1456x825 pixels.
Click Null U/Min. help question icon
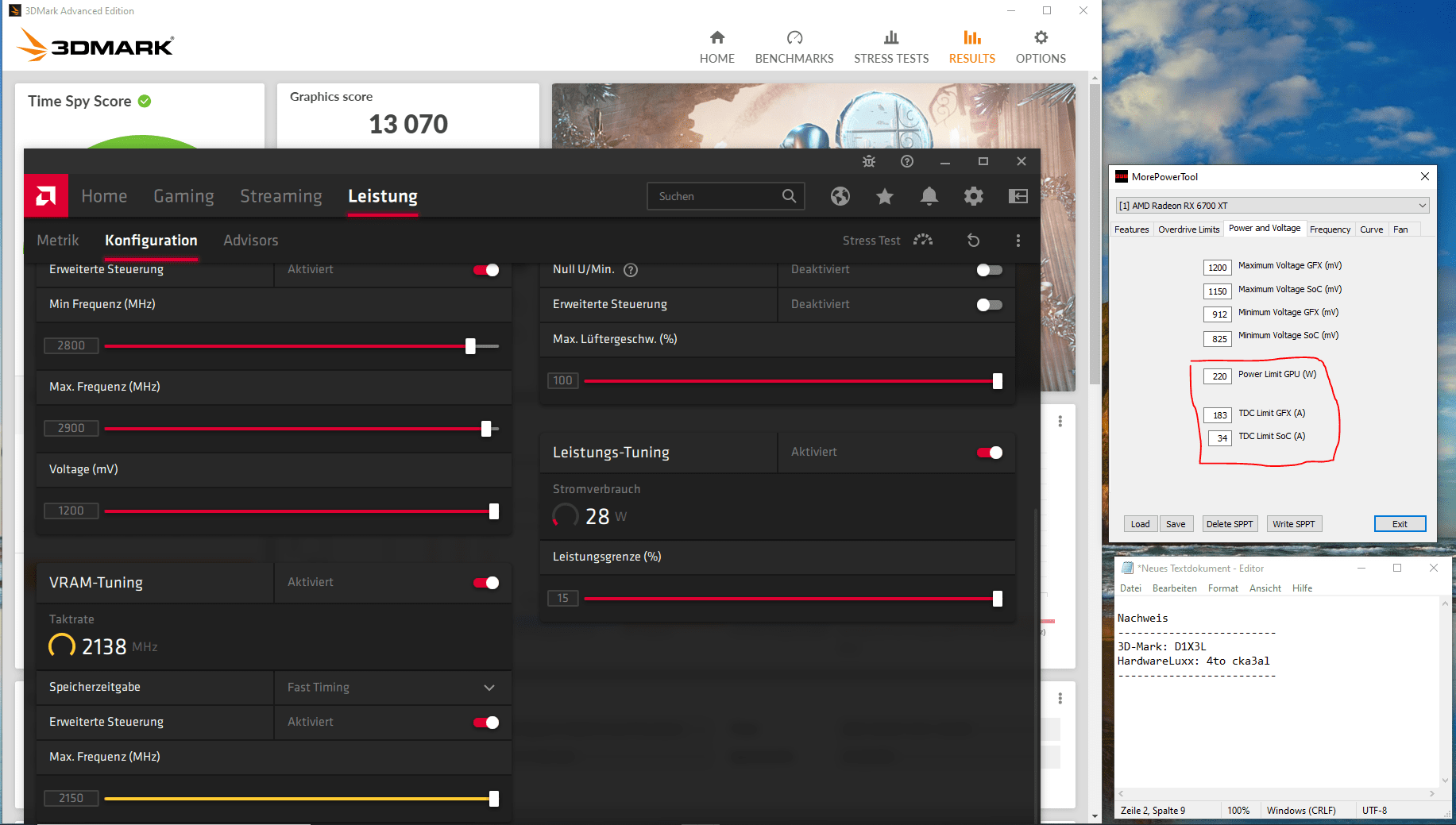(631, 270)
